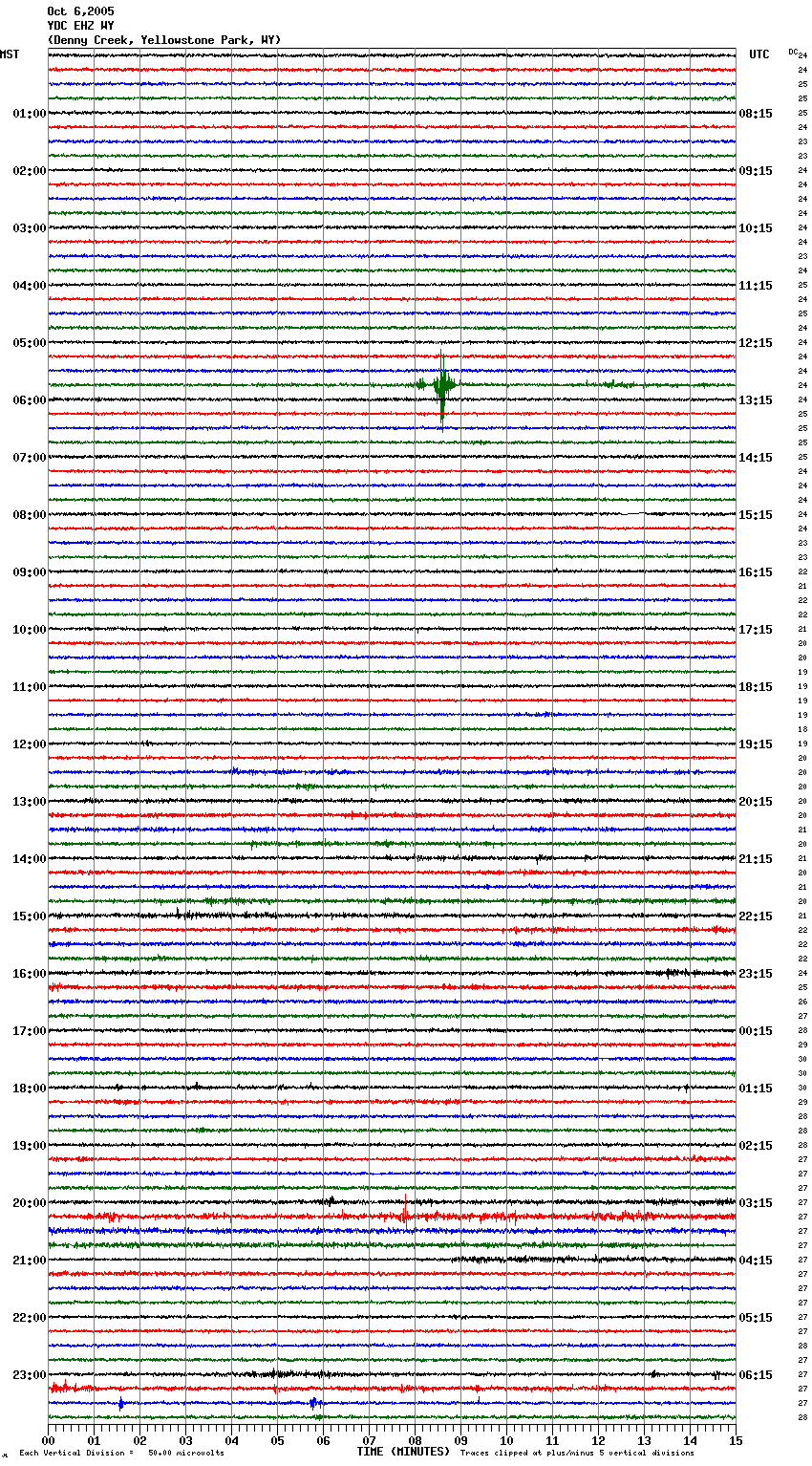Click the '15:15' UTC time label
The height and width of the screenshot is (1466, 812).
click(756, 515)
